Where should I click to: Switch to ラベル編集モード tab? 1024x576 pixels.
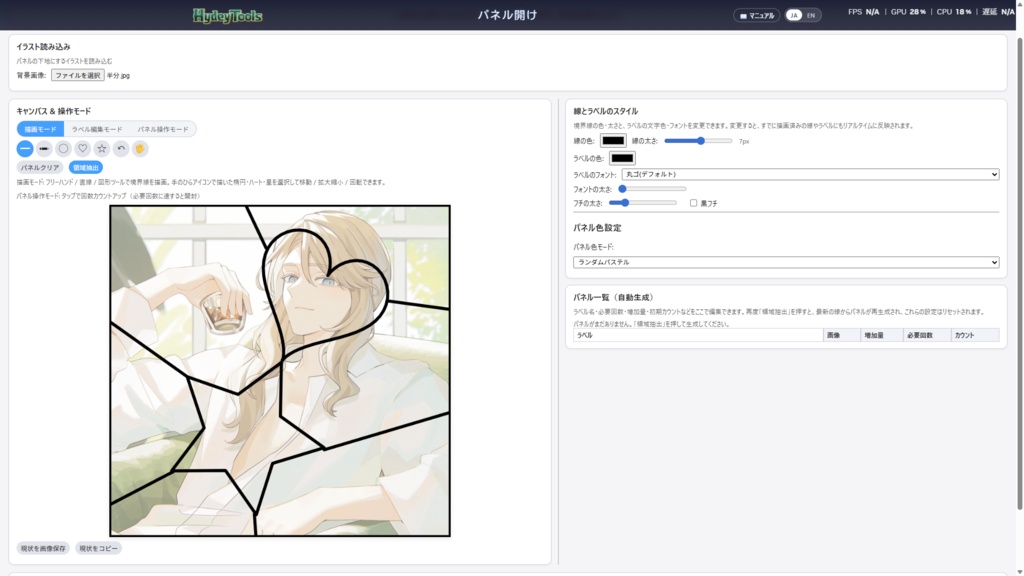point(97,129)
